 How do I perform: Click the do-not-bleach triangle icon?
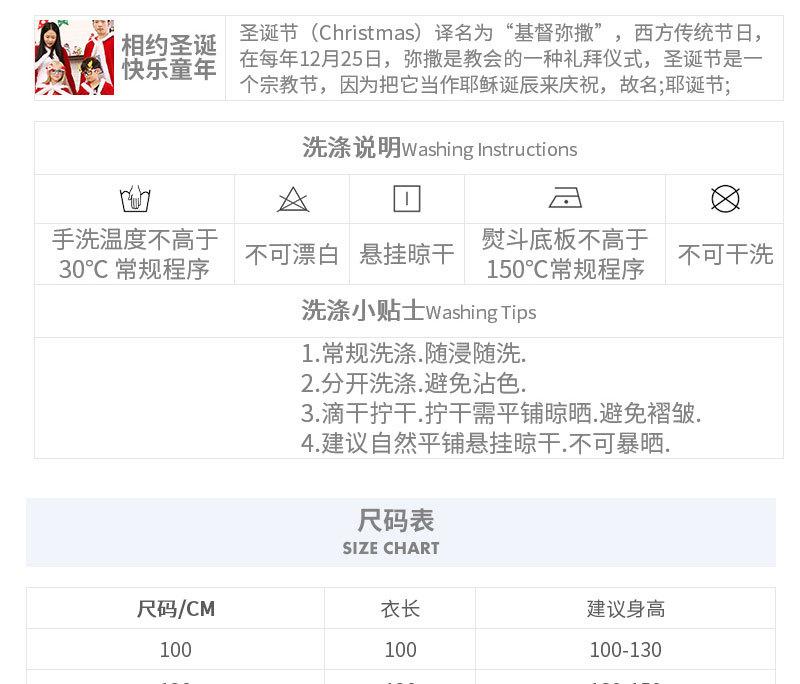coord(292,199)
